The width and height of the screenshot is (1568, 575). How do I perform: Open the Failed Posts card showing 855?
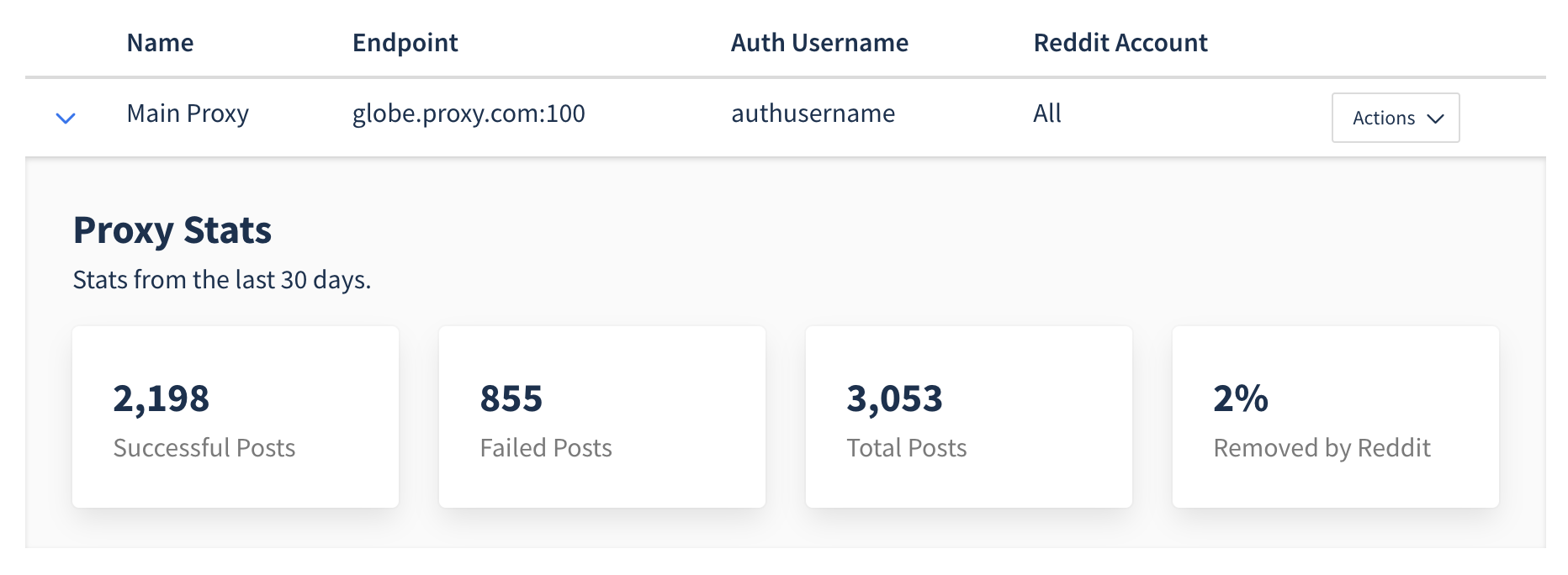pyautogui.click(x=602, y=417)
